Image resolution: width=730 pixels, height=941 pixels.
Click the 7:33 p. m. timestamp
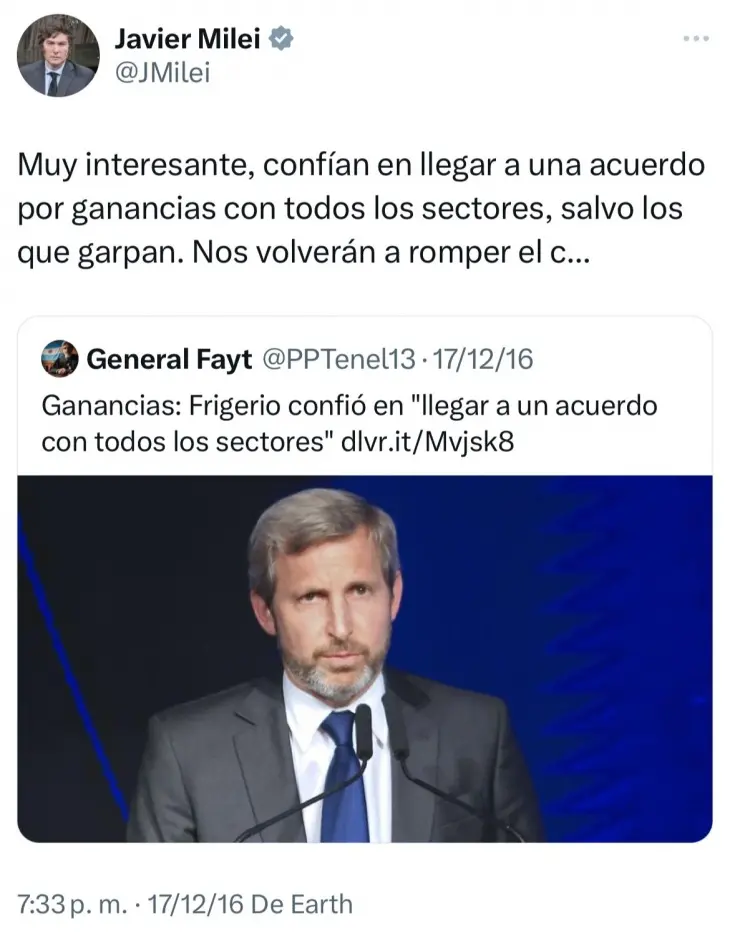tap(72, 904)
